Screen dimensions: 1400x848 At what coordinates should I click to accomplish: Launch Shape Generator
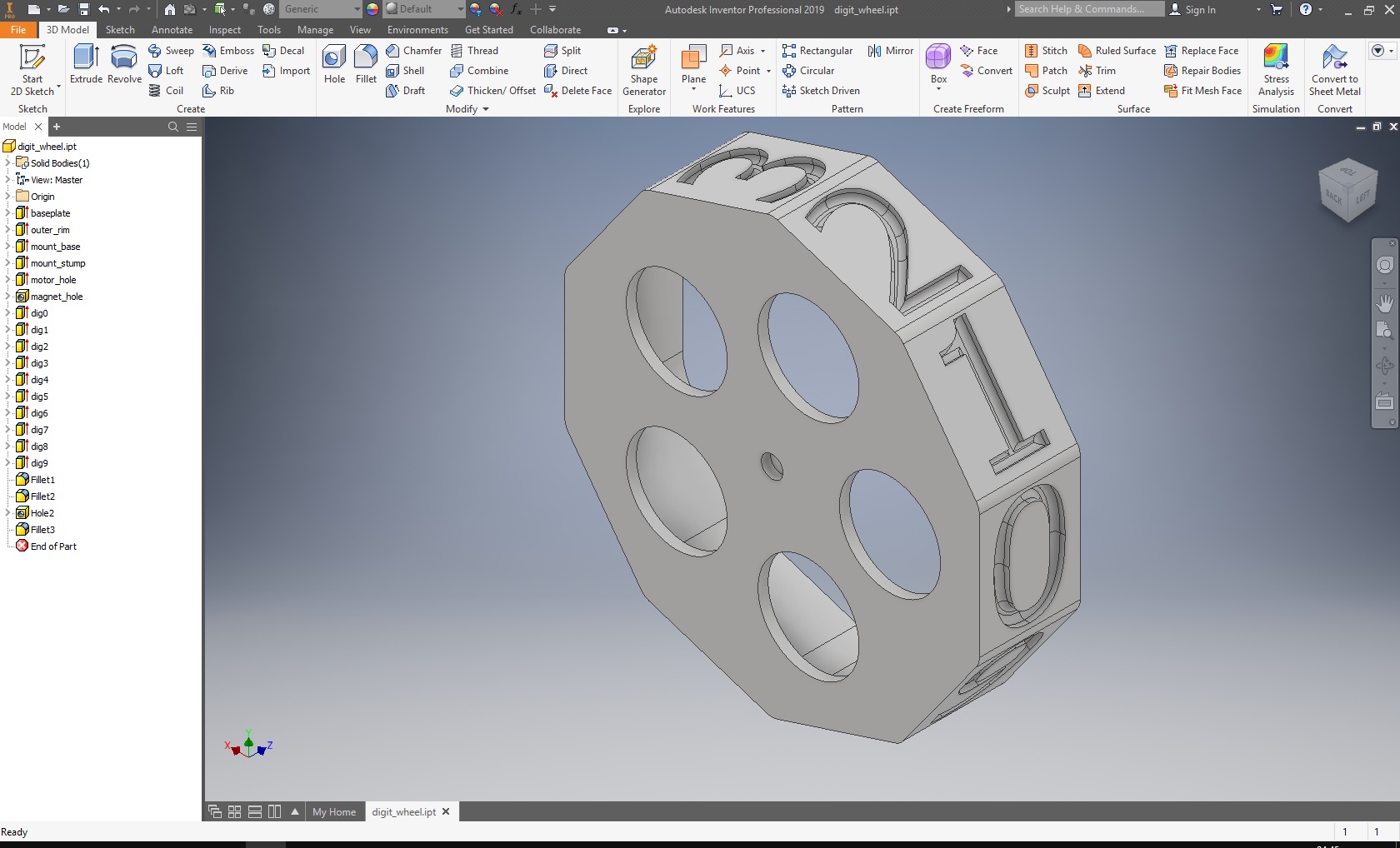644,70
